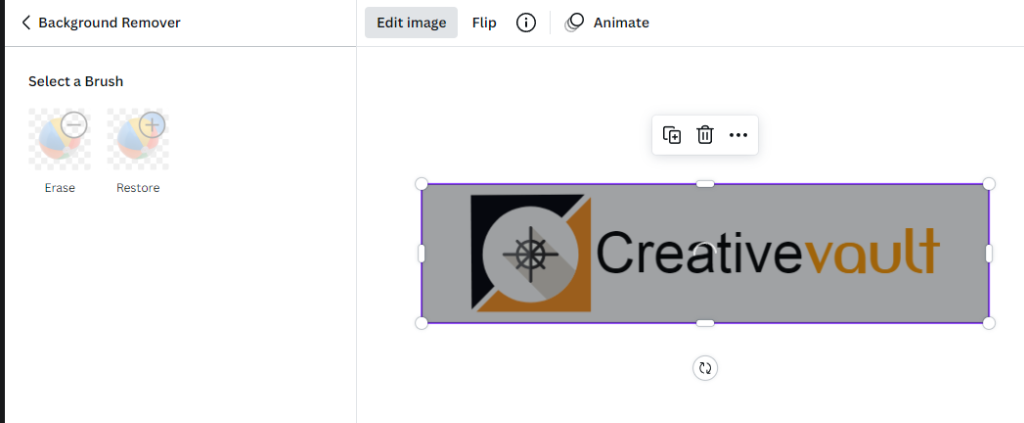Viewport: 1024px width, 423px height.
Task: Click the Animate button
Action: 607,23
